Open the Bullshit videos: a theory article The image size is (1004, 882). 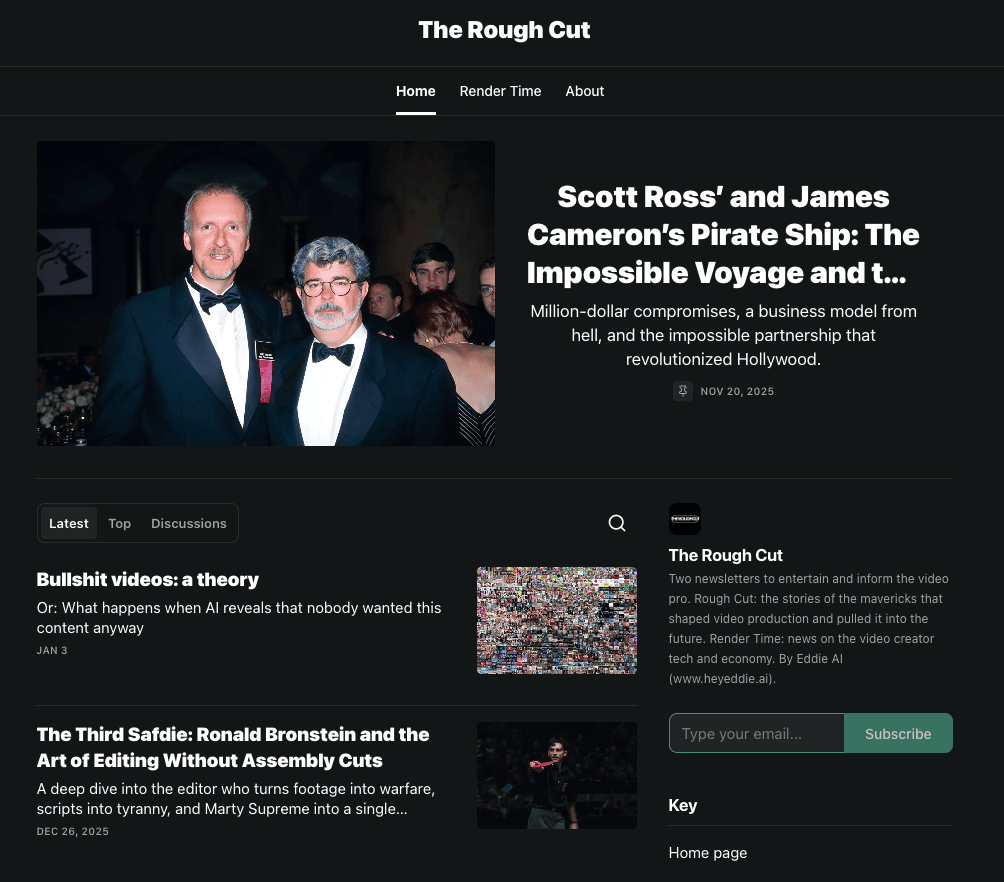click(x=148, y=579)
